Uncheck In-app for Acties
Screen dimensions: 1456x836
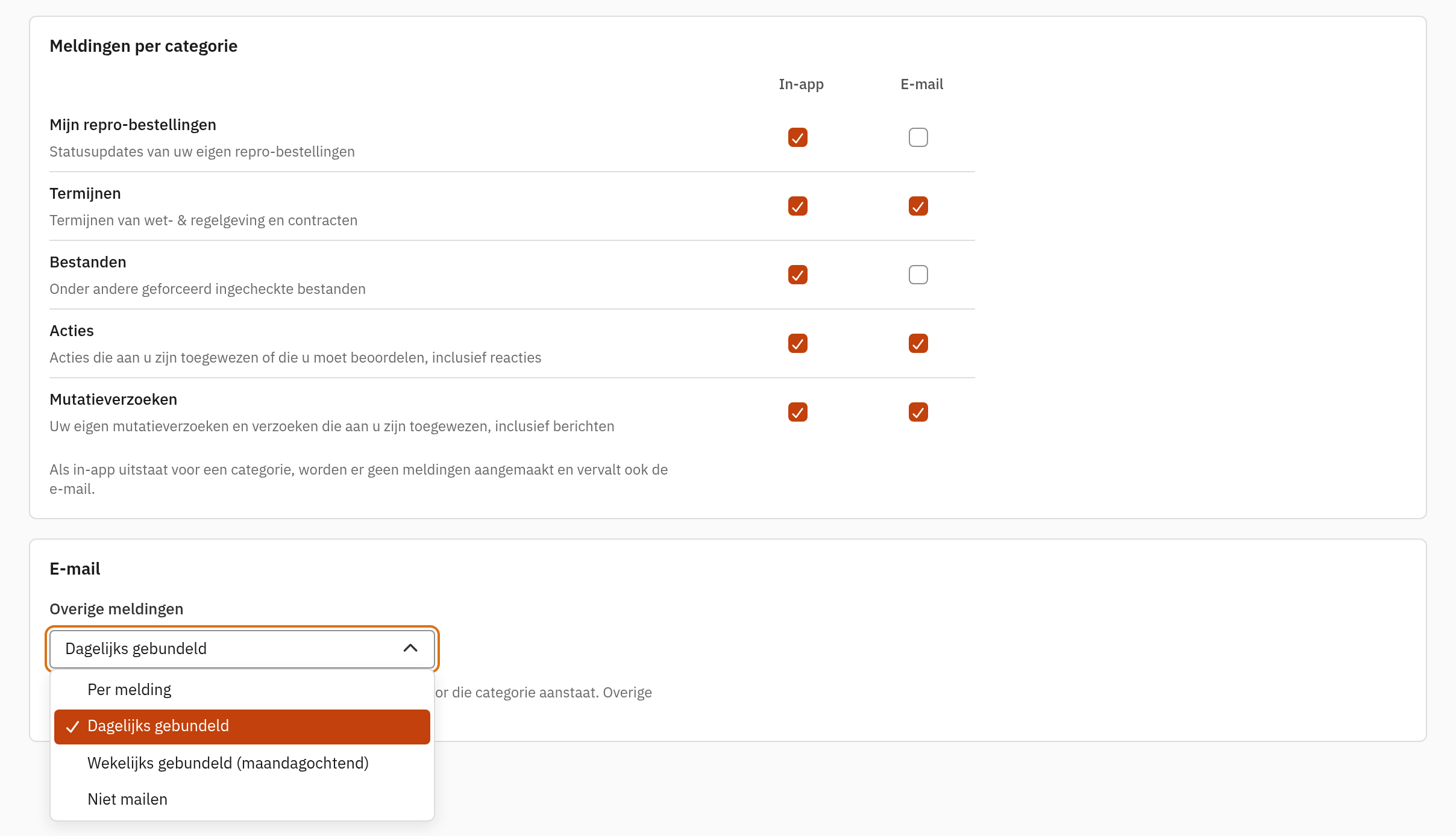(x=797, y=343)
